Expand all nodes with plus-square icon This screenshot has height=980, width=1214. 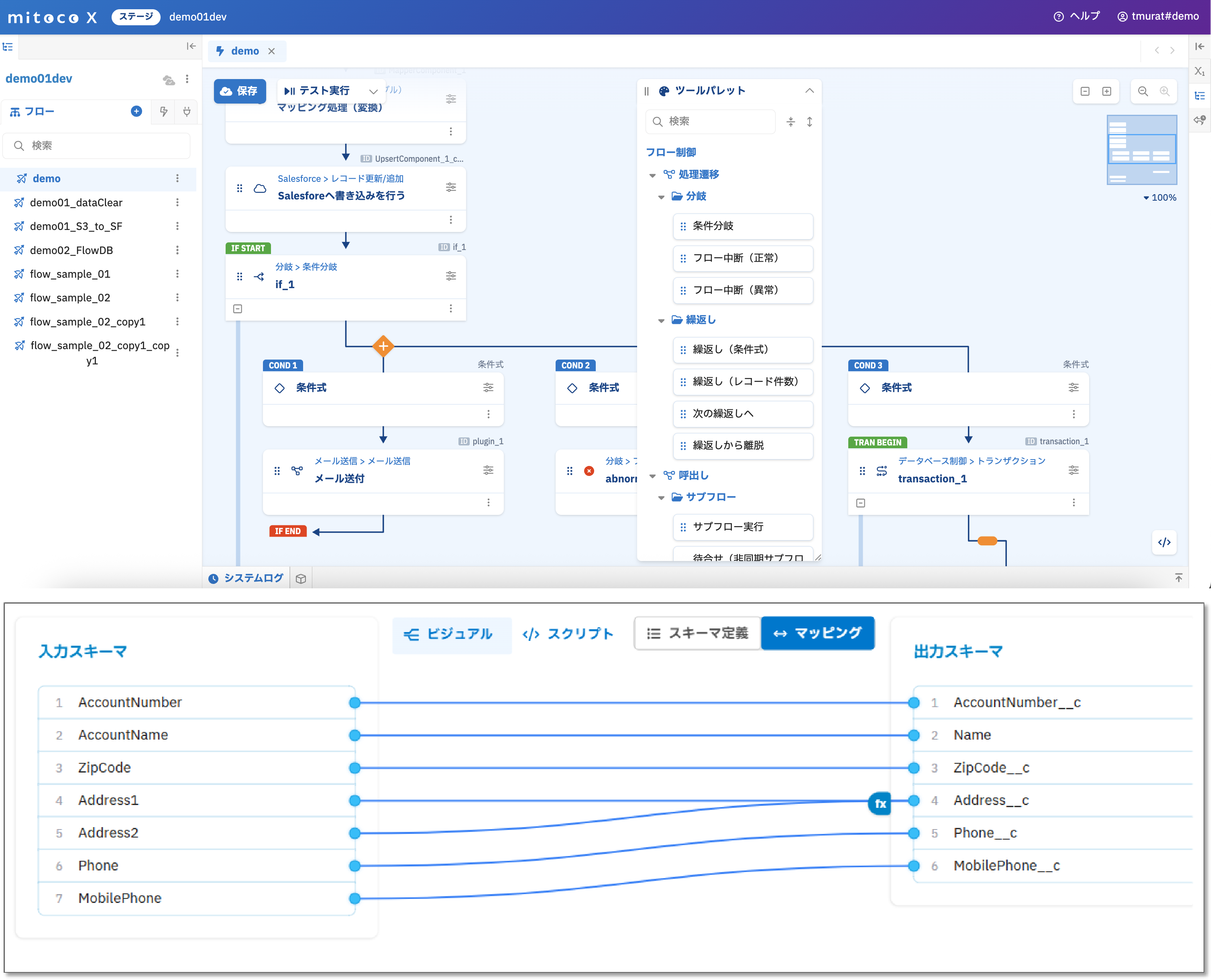(x=1107, y=91)
